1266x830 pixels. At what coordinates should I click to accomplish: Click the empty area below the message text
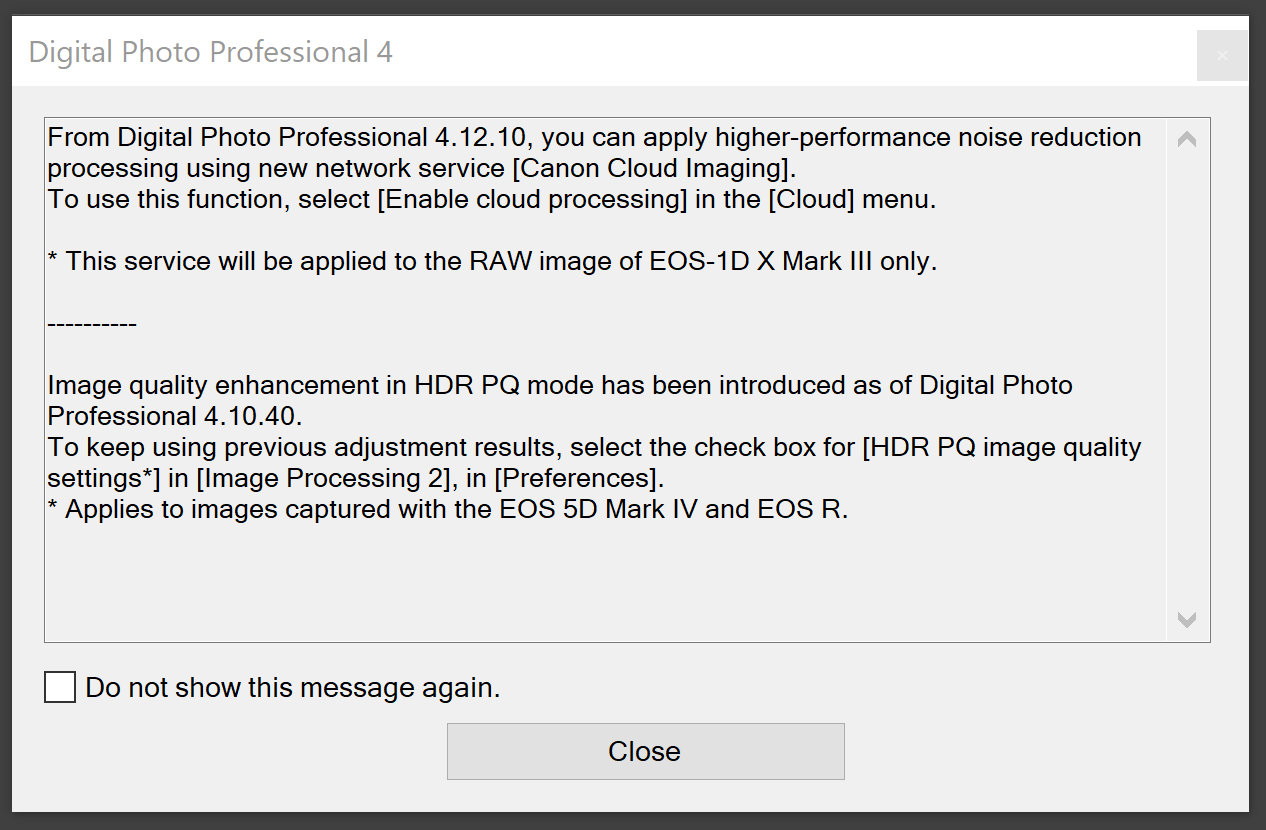pos(600,580)
